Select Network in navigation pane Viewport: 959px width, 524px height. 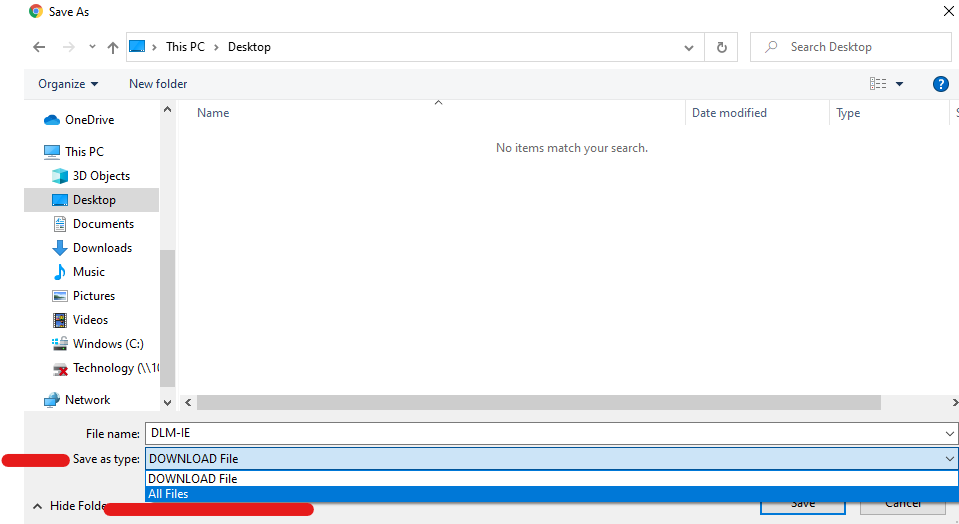coord(87,400)
